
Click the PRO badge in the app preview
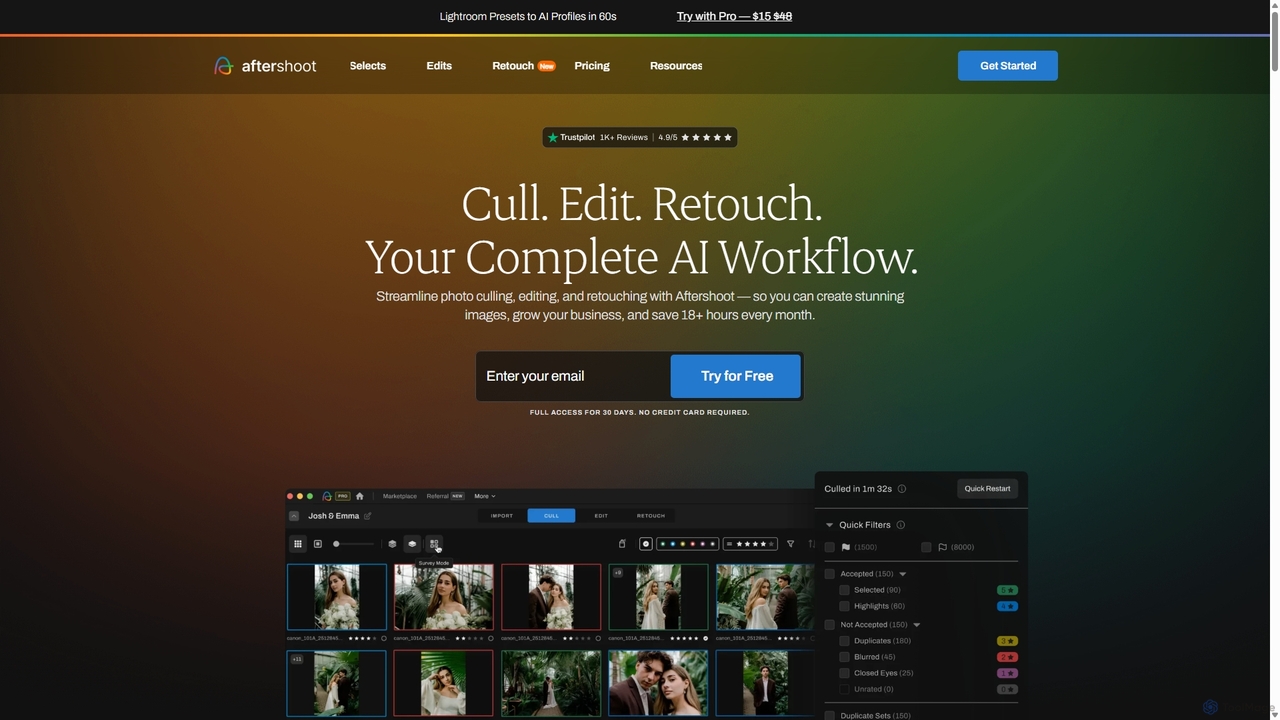[x=342, y=496]
